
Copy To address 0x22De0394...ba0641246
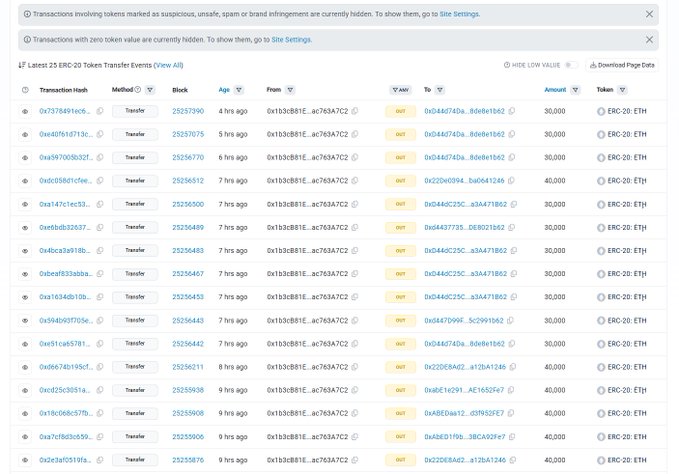click(511, 181)
